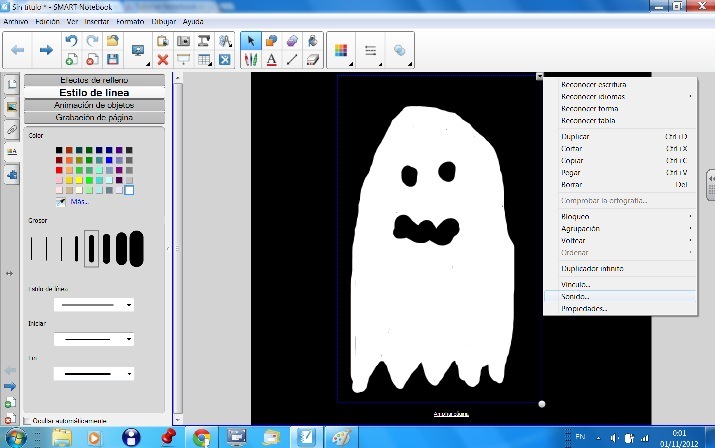The width and height of the screenshot is (715, 448).
Task: Click the Pens tool icon
Action: pos(250,60)
